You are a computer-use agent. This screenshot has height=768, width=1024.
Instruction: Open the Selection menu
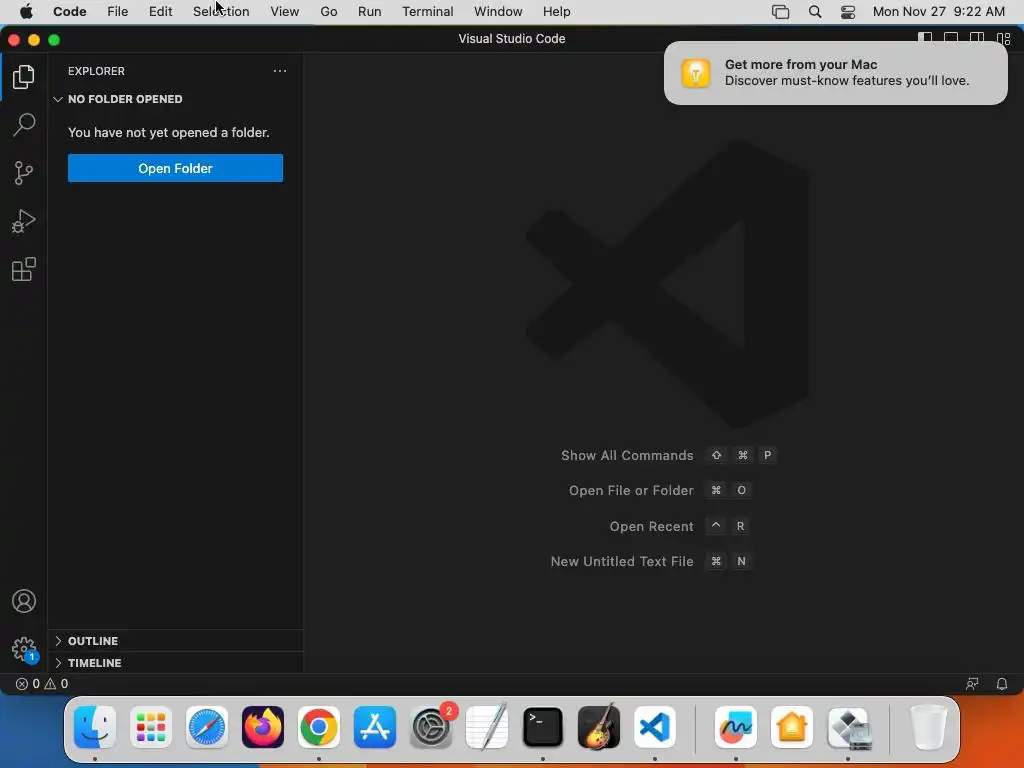coord(221,12)
